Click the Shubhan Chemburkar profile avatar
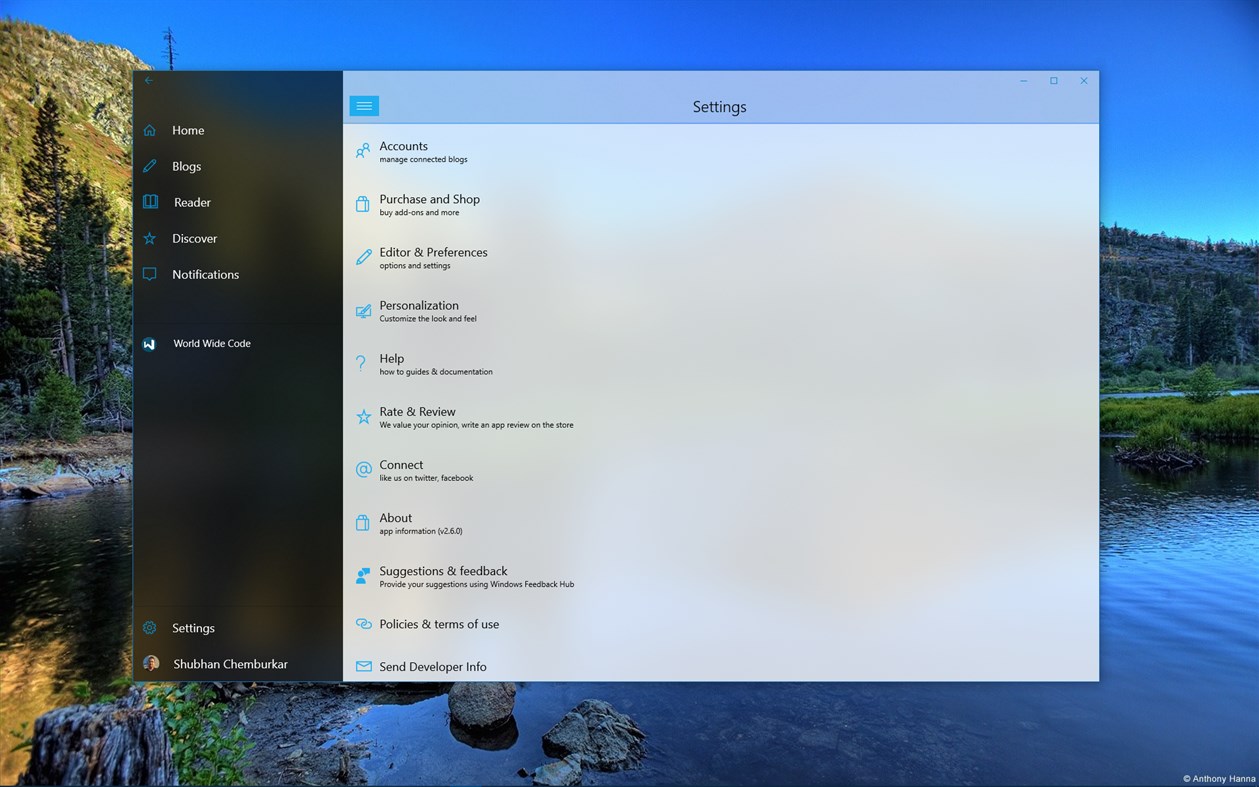The image size is (1259, 787). (x=151, y=662)
